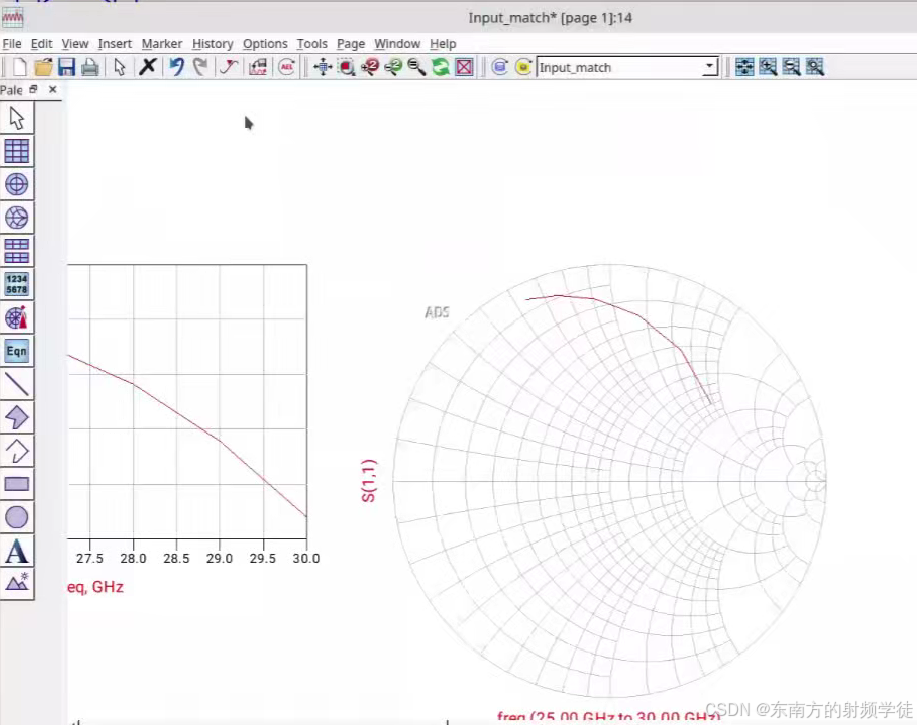Save the Input_match display
Image resolution: width=917 pixels, height=725 pixels.
(66, 67)
